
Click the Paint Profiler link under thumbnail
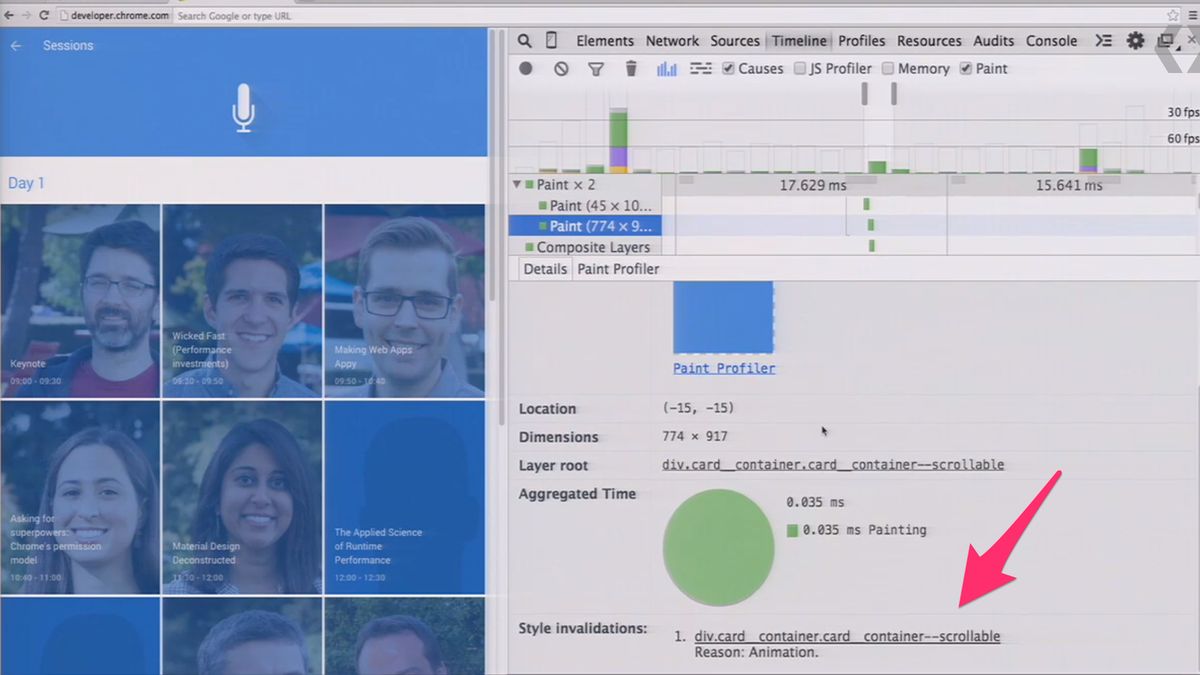[x=724, y=368]
